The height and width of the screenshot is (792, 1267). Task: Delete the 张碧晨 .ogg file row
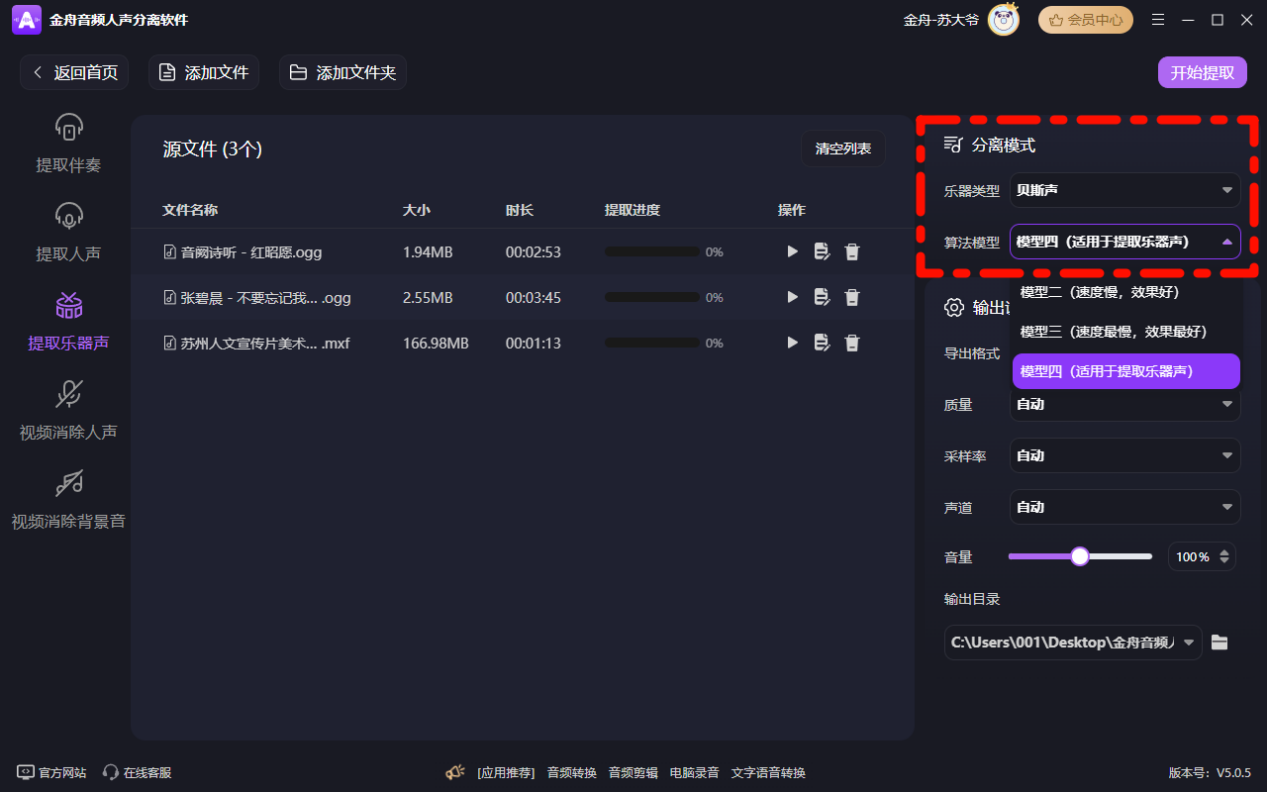click(852, 297)
